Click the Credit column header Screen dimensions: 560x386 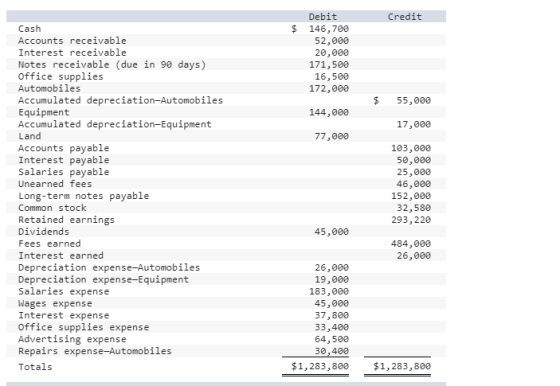pos(405,17)
